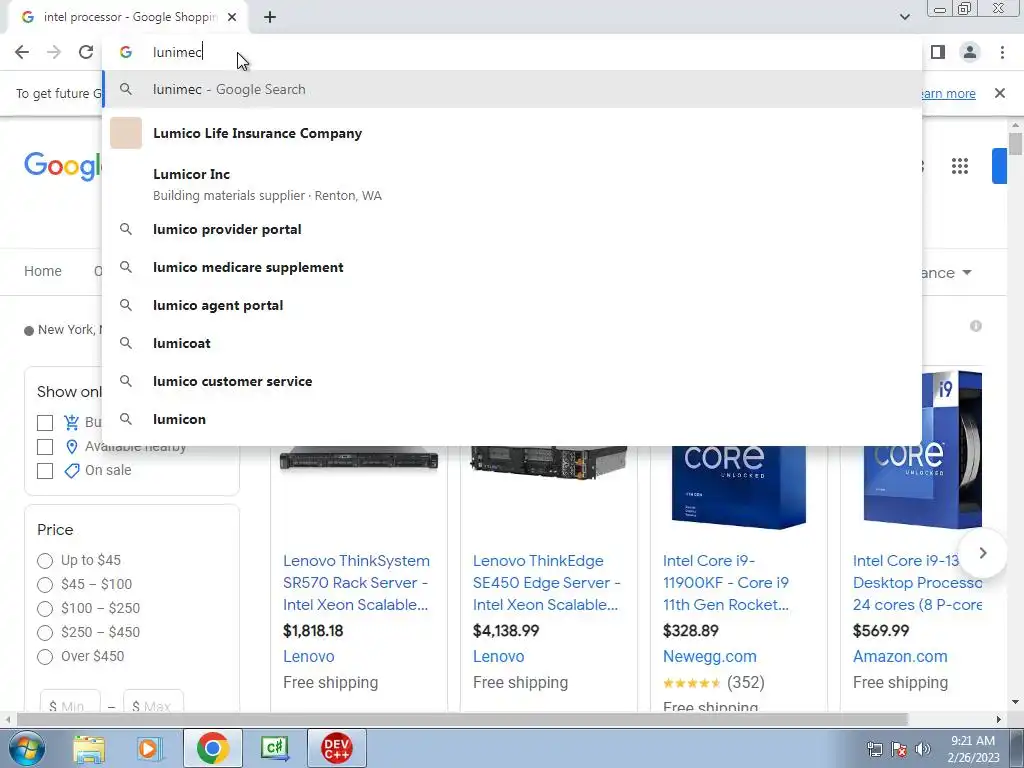Dismiss the infobar with its X icon

[999, 93]
